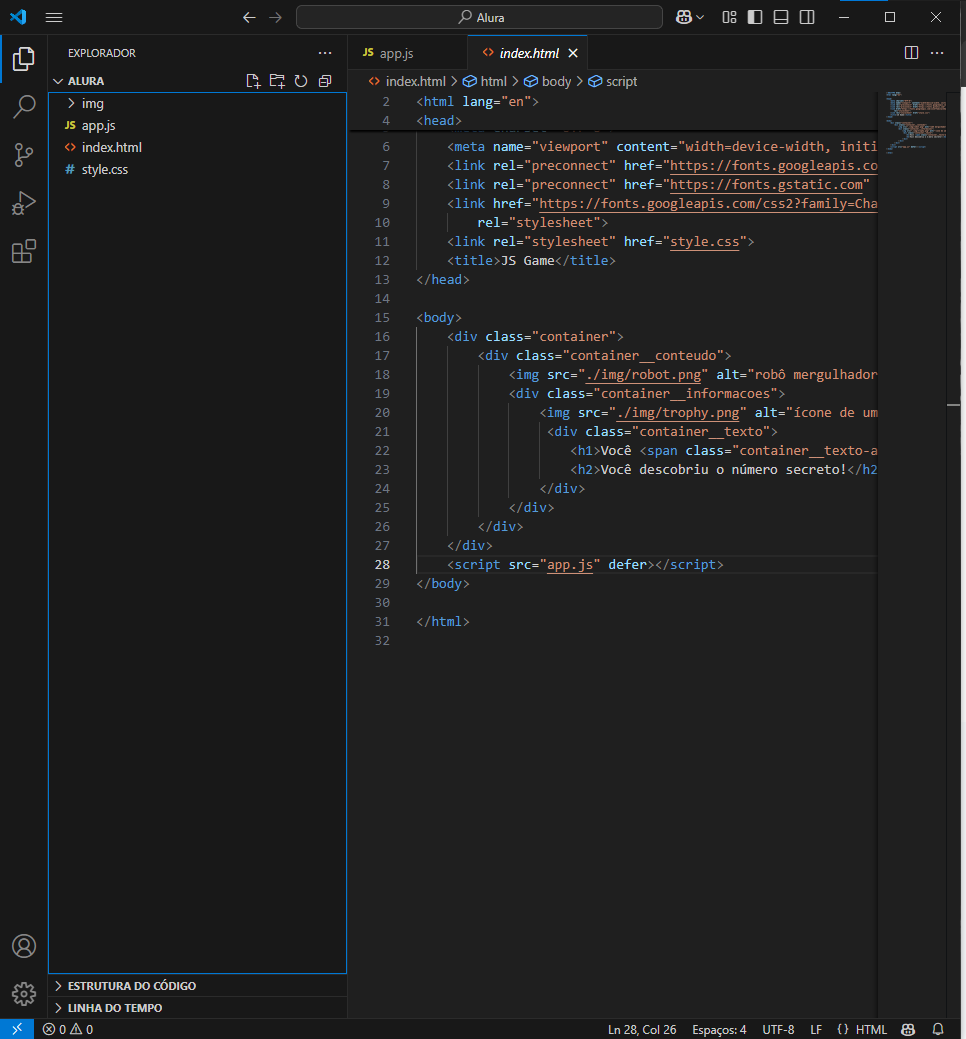Click the New File icon in explorer
Screen dimensions: 966x1039
pyautogui.click(x=253, y=81)
